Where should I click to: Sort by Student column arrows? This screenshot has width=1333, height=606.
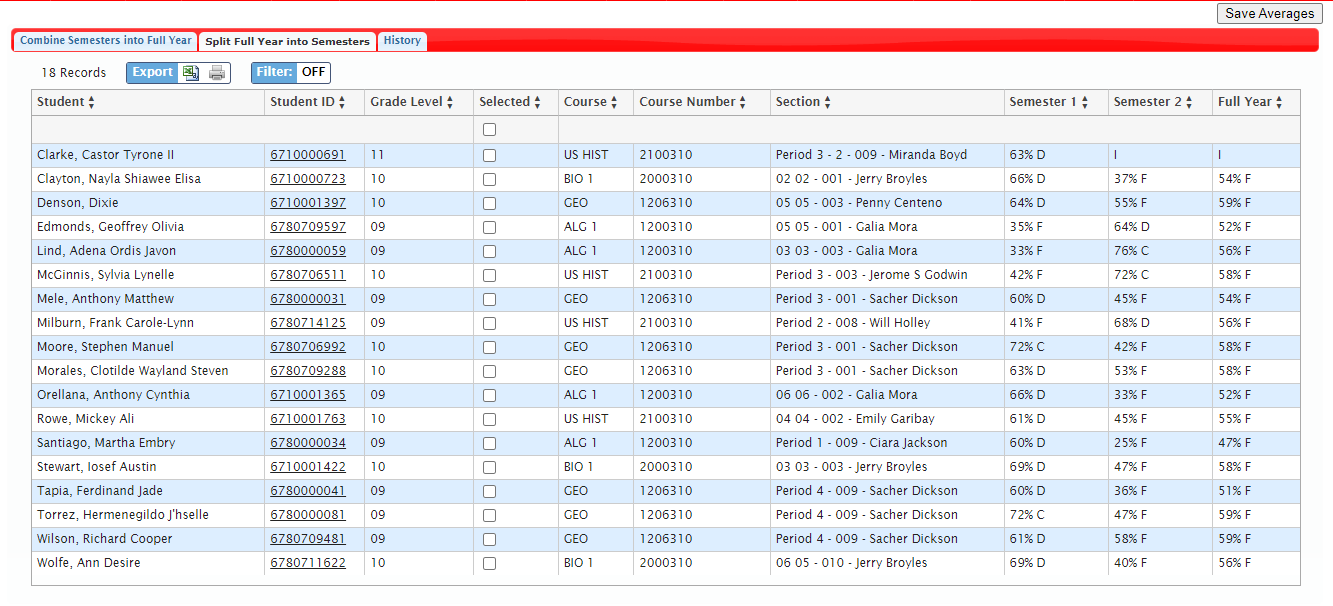click(x=92, y=103)
